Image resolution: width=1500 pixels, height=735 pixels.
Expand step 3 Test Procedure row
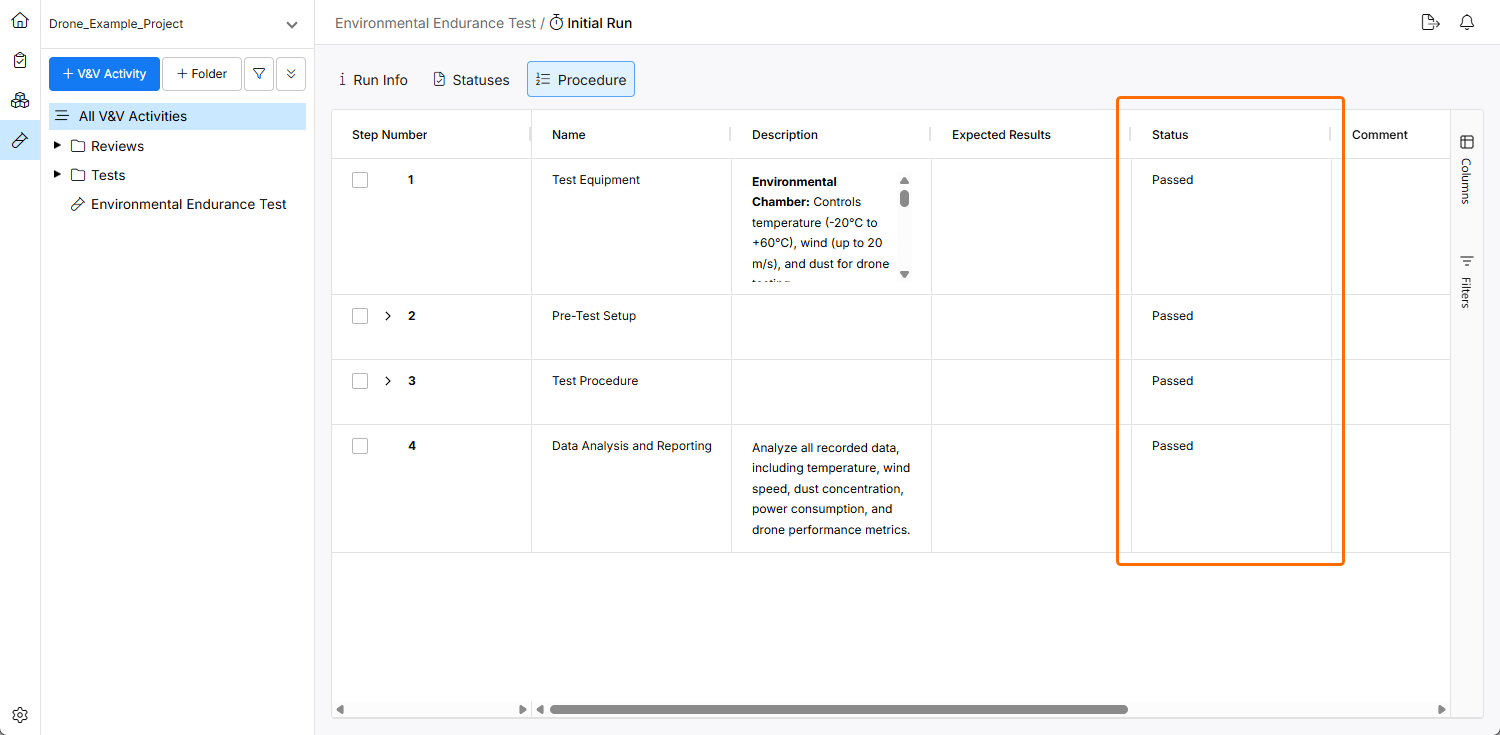pos(388,381)
